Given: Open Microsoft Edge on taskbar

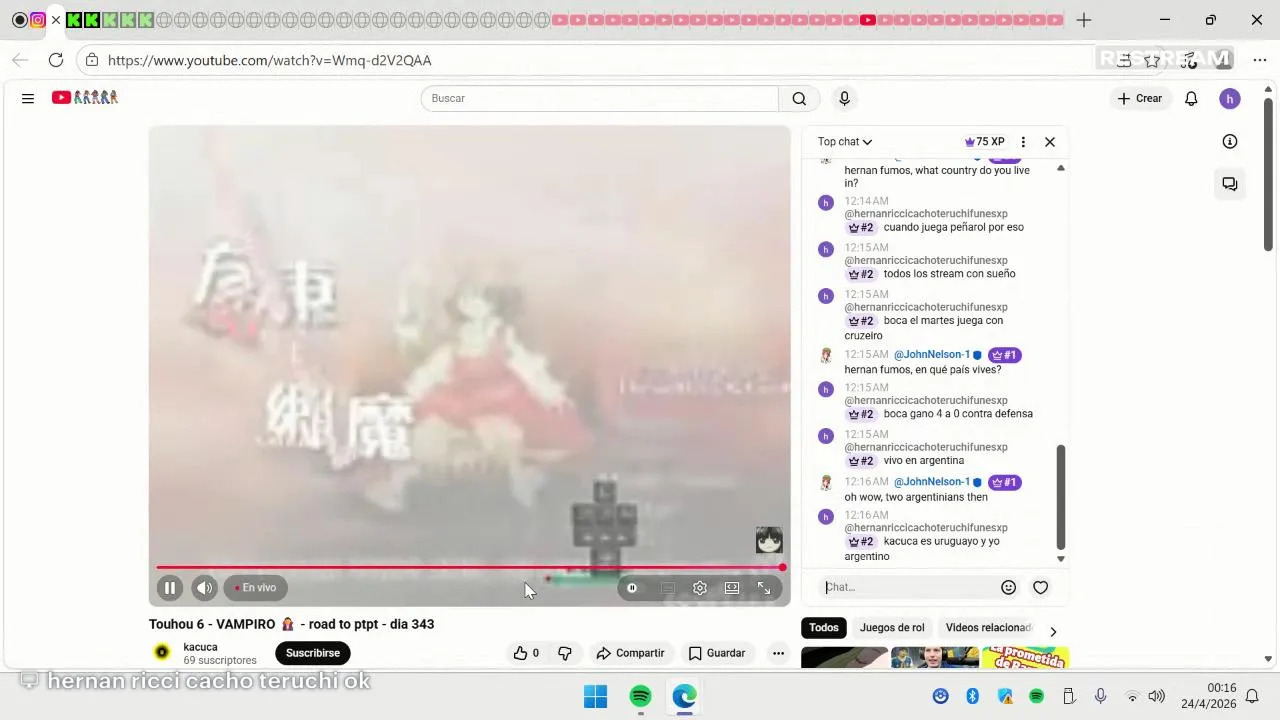Looking at the screenshot, I should pyautogui.click(x=684, y=696).
